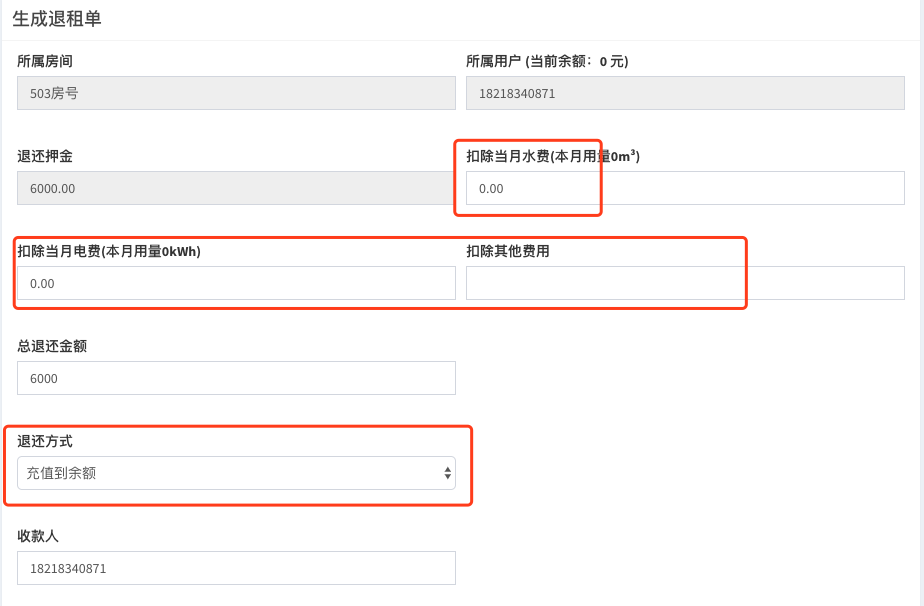Click the disabled 所属房间 field 503房号
The width and height of the screenshot is (924, 606).
point(236,93)
